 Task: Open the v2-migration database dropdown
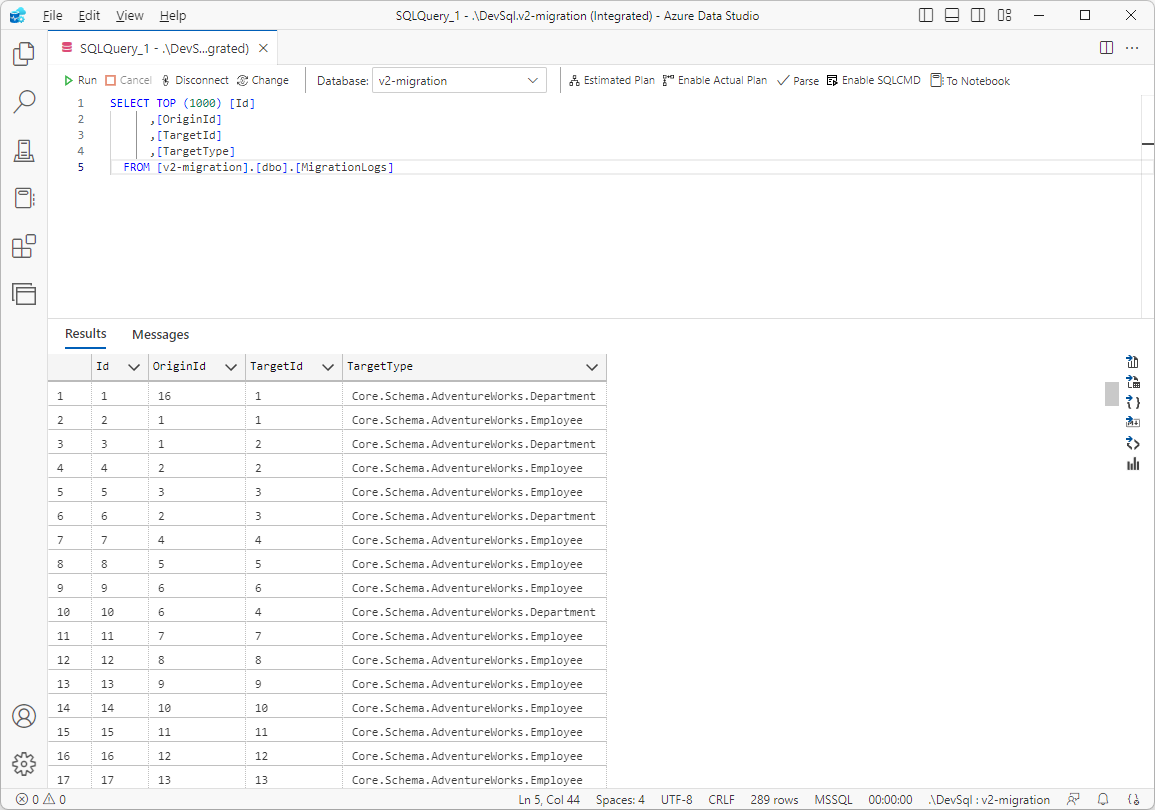459,80
